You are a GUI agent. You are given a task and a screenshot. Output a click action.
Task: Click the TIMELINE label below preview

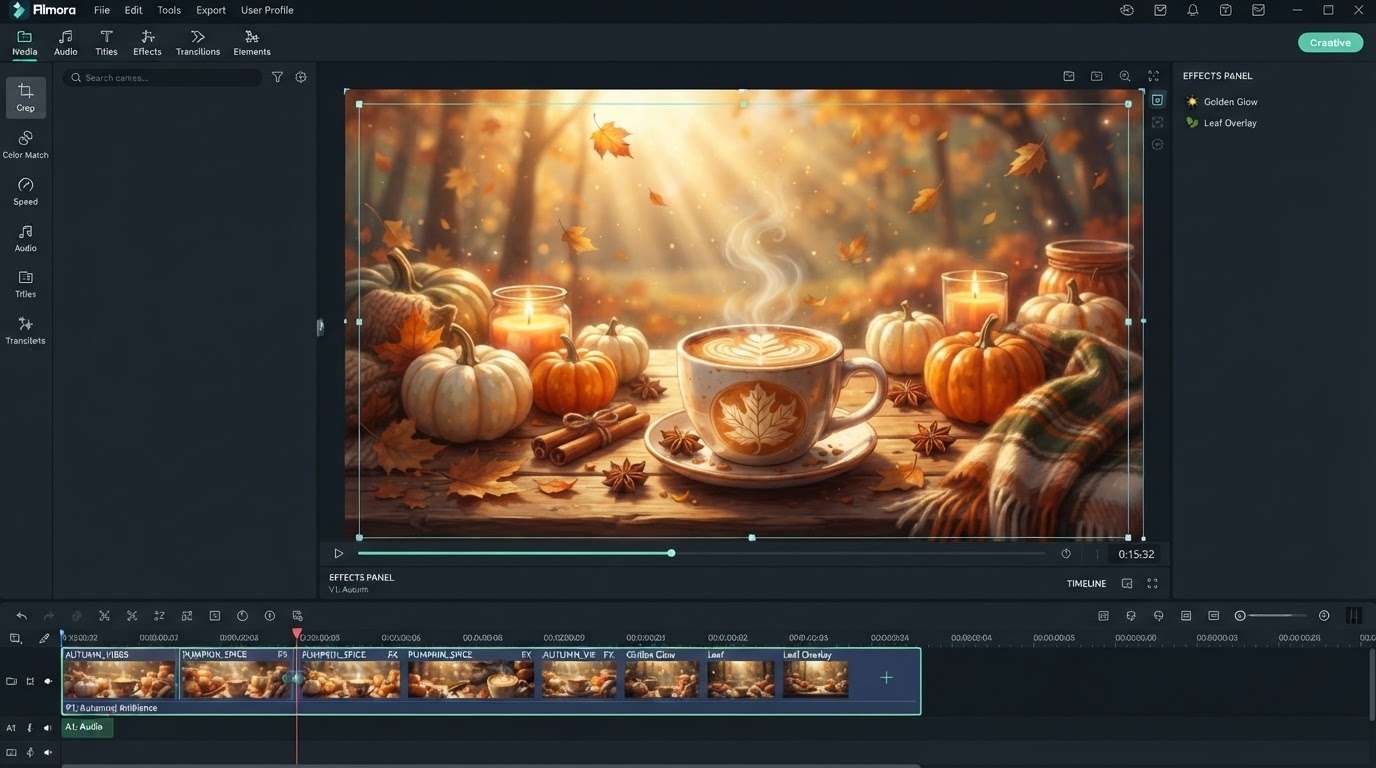[1086, 584]
